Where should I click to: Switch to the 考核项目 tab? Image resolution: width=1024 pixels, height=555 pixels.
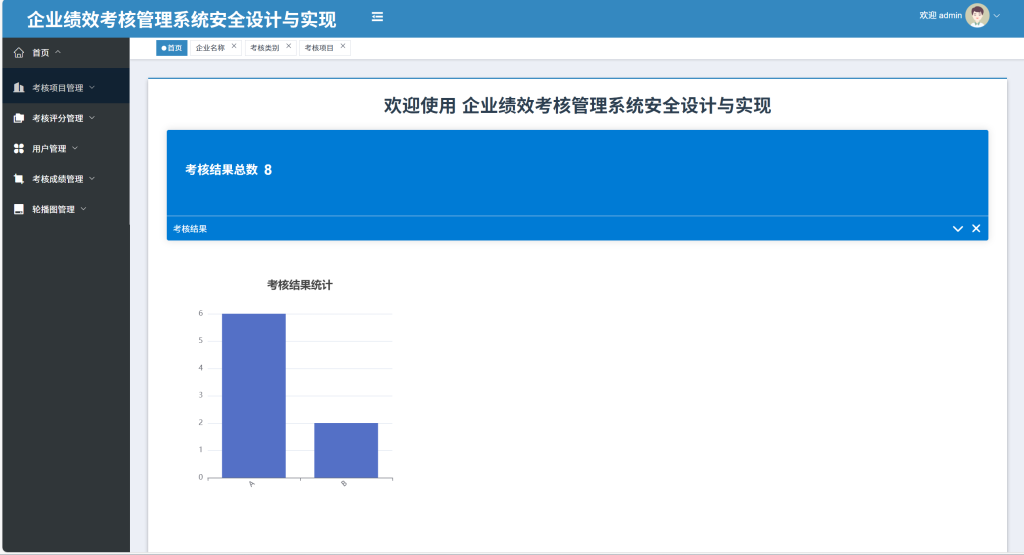click(x=319, y=48)
